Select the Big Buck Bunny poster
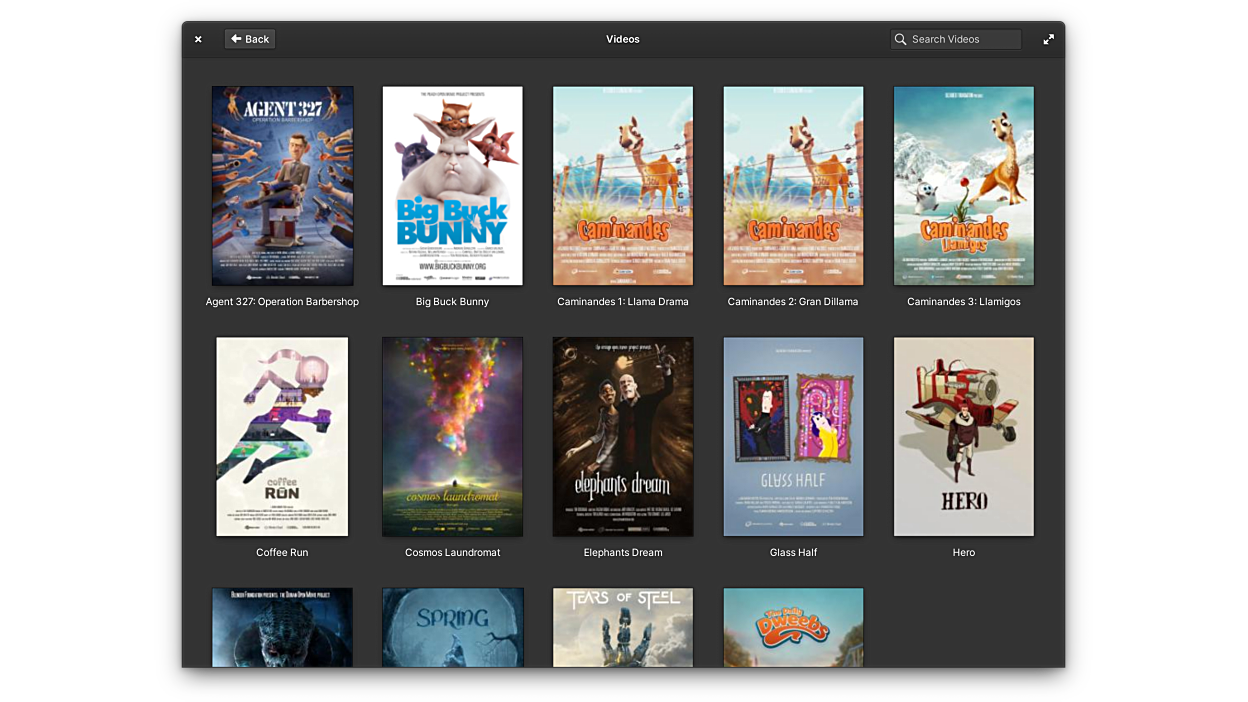 (x=452, y=186)
